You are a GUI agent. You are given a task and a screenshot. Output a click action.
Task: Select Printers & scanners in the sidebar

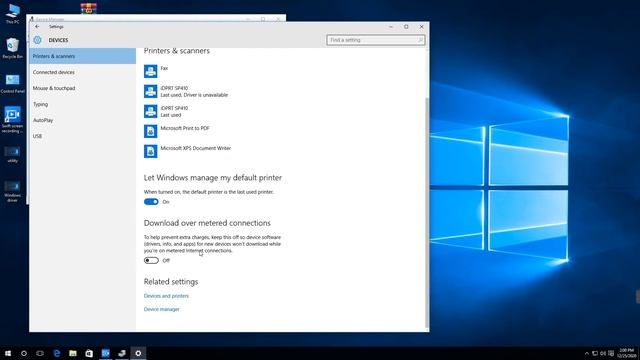[x=82, y=56]
